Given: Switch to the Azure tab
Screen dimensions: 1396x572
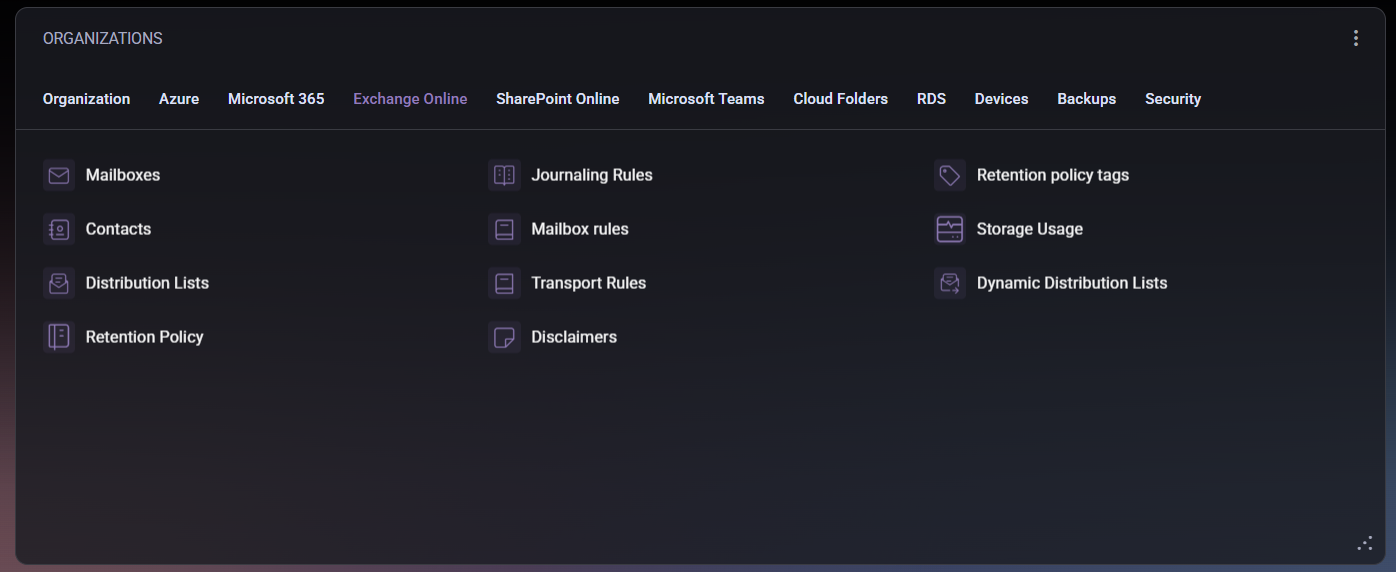Looking at the screenshot, I should point(179,99).
